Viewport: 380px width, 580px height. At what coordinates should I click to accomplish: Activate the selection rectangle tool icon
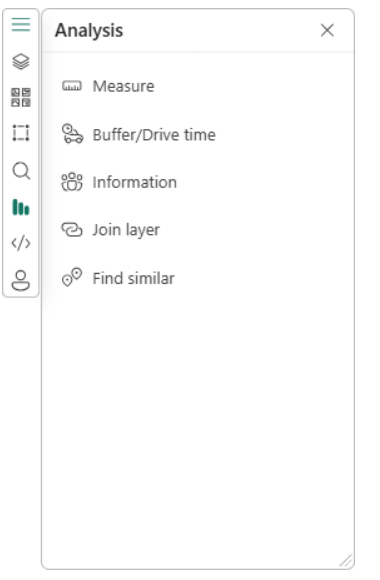(21, 133)
